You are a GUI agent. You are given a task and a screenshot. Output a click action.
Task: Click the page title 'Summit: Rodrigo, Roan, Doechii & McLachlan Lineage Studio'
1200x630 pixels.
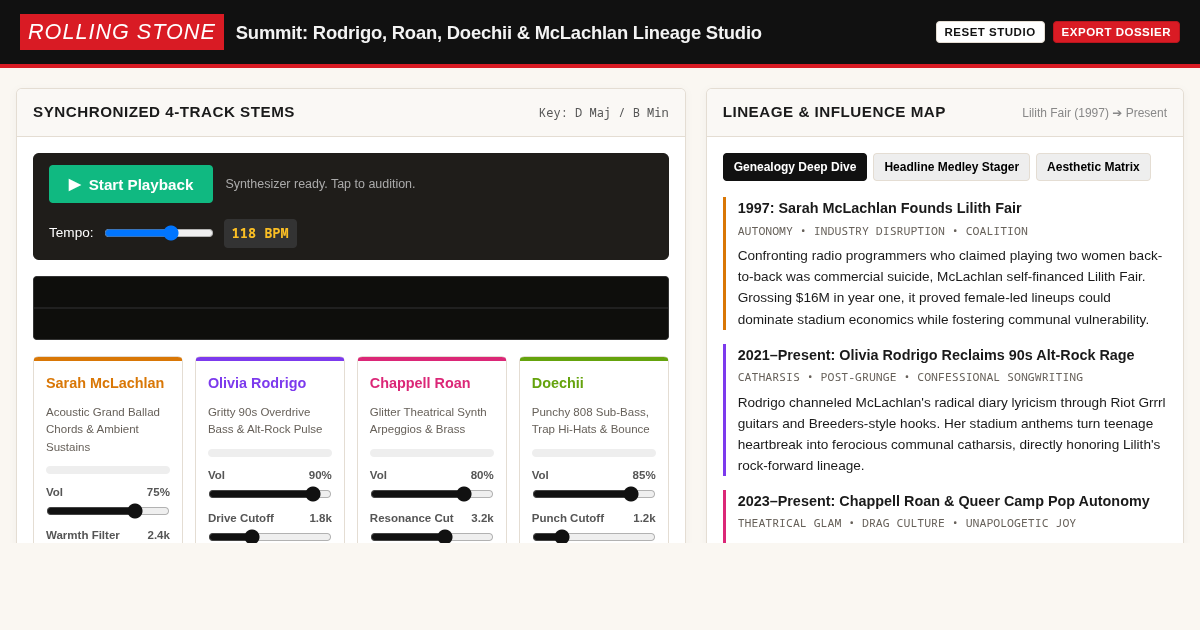coord(499,33)
